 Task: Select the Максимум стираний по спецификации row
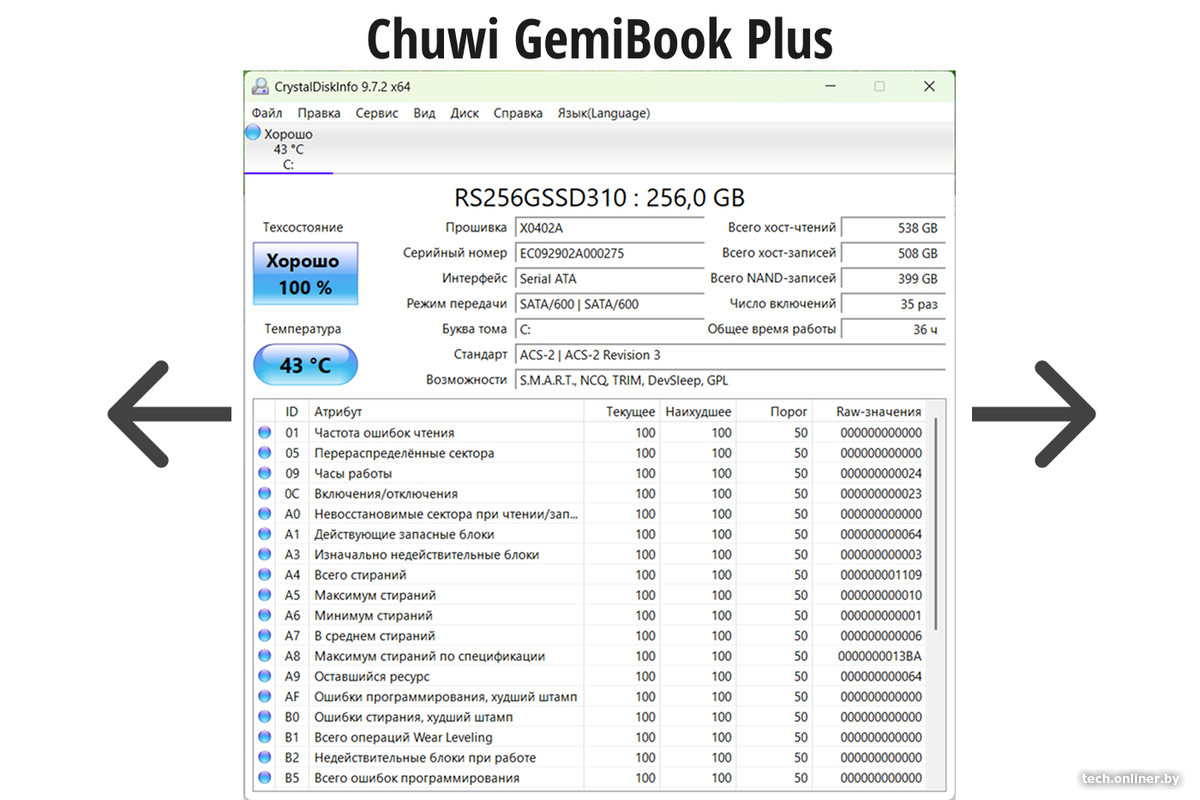[590, 656]
